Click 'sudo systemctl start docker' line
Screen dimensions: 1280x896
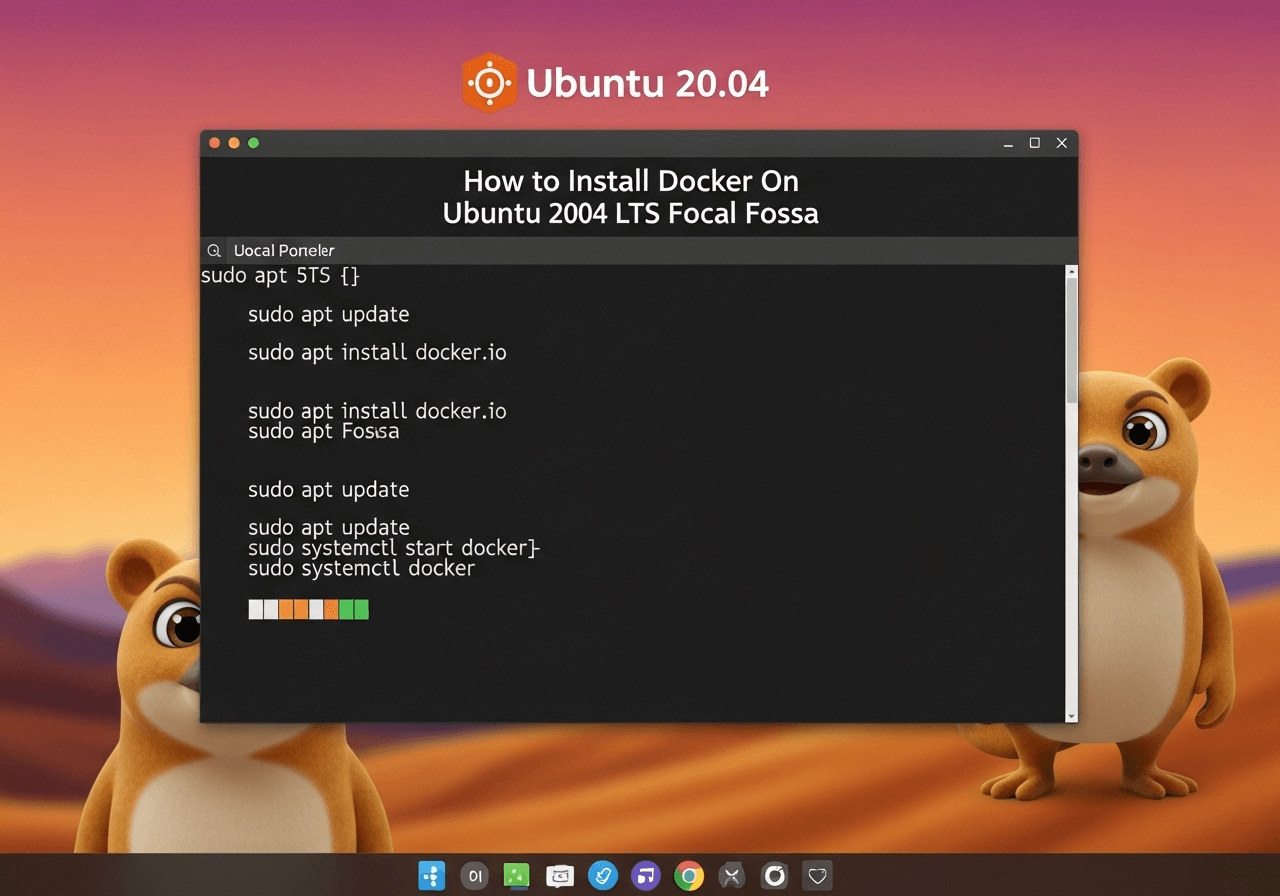point(393,548)
